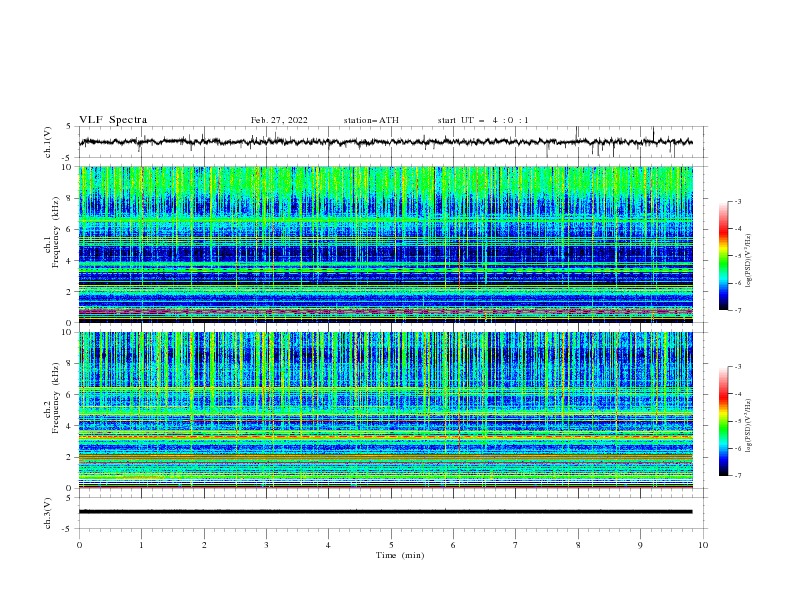Click the ch.3 flat black waveform trace
792x612 pixels.
click(x=385, y=512)
